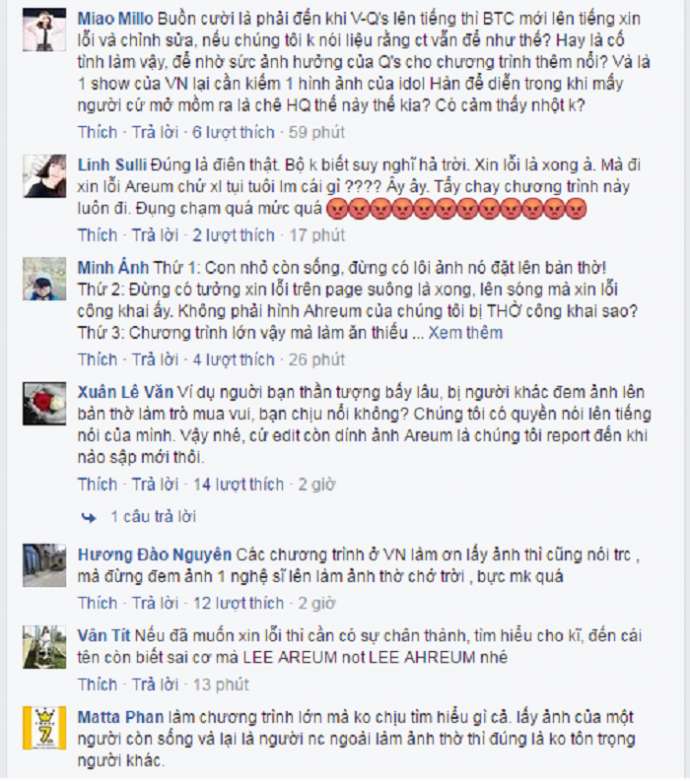Screen dimensions: 690x781
Task: Click Matta Phan's crown avatar
Action: point(44,728)
